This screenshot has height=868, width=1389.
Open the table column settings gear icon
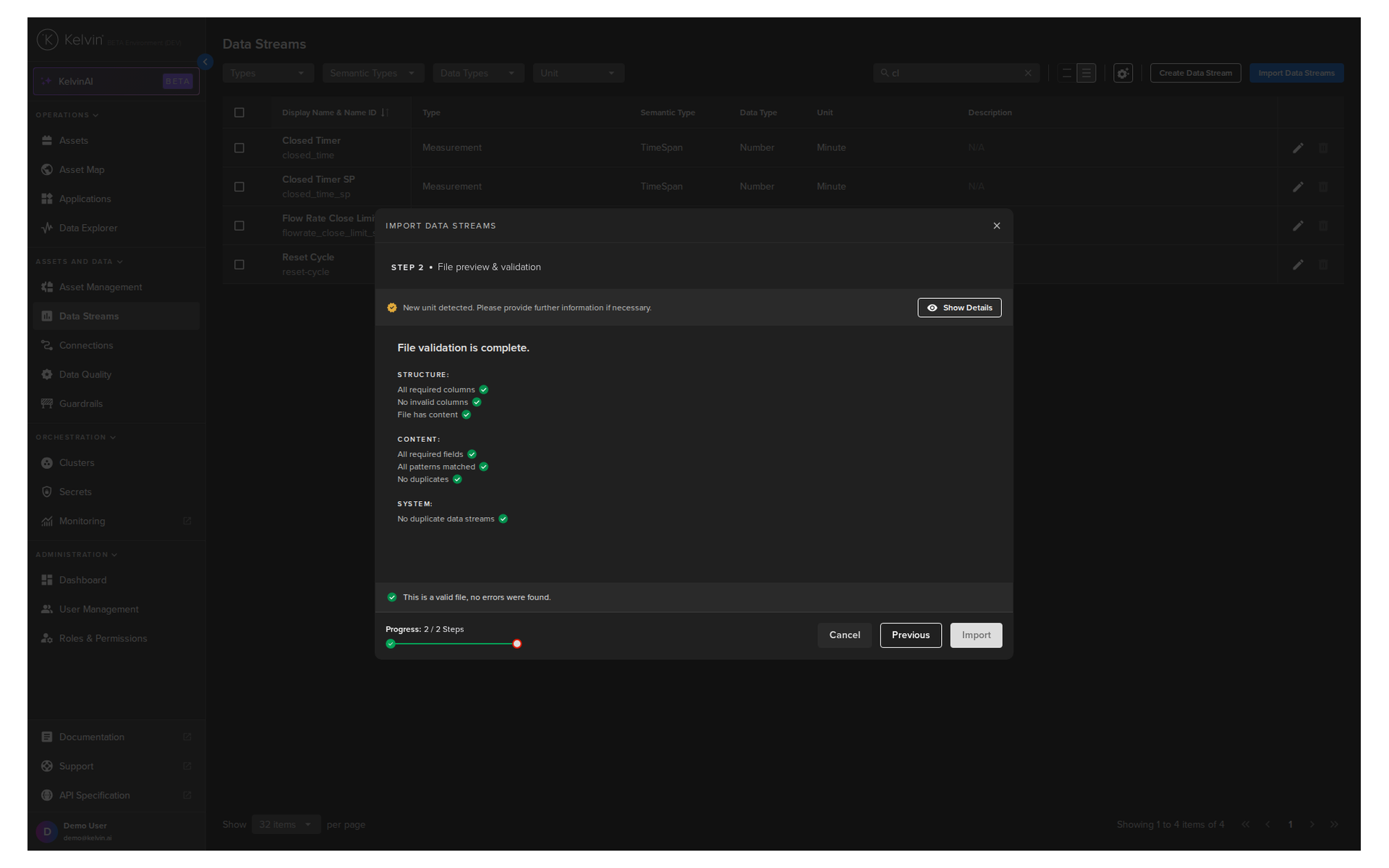[1122, 73]
